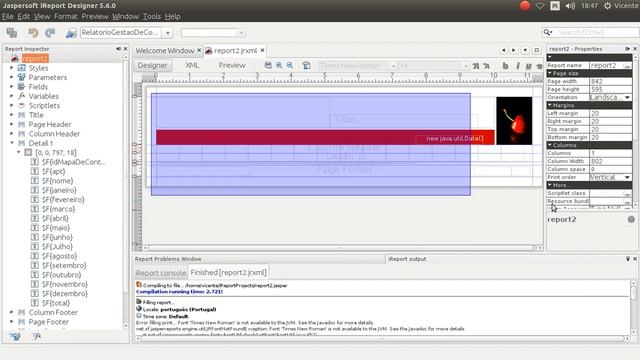This screenshot has height=360, width=640.
Task: Switch to the Welcome Window tab
Action: [164, 51]
